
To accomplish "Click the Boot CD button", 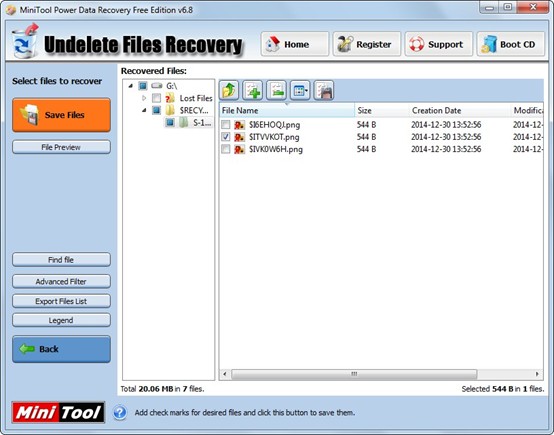I will pyautogui.click(x=511, y=44).
